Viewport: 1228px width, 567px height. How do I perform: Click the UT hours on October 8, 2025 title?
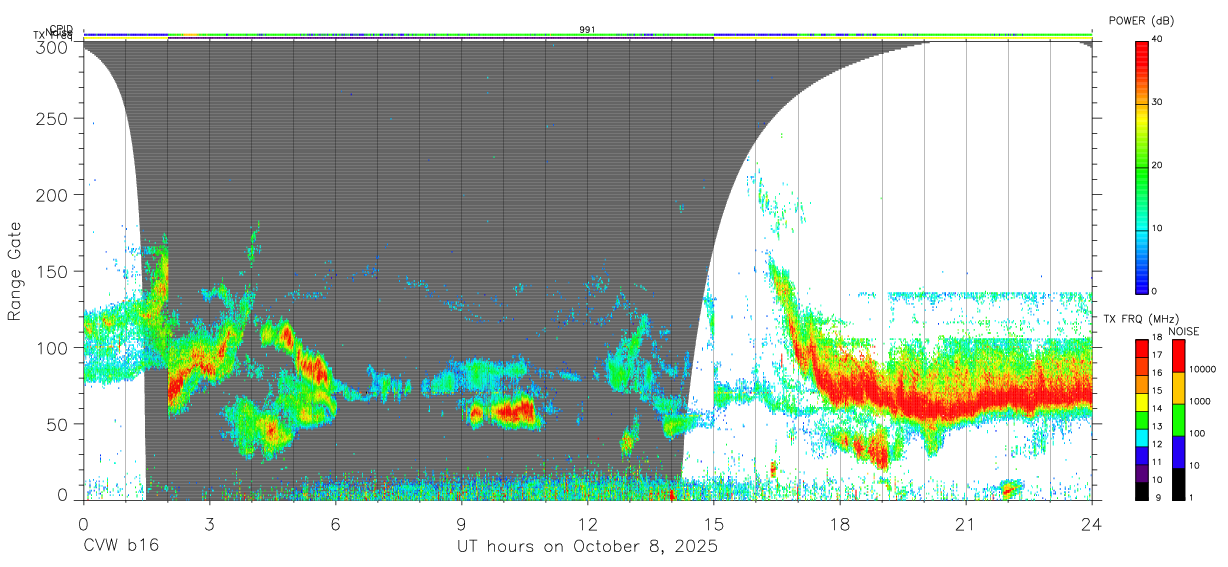click(587, 547)
